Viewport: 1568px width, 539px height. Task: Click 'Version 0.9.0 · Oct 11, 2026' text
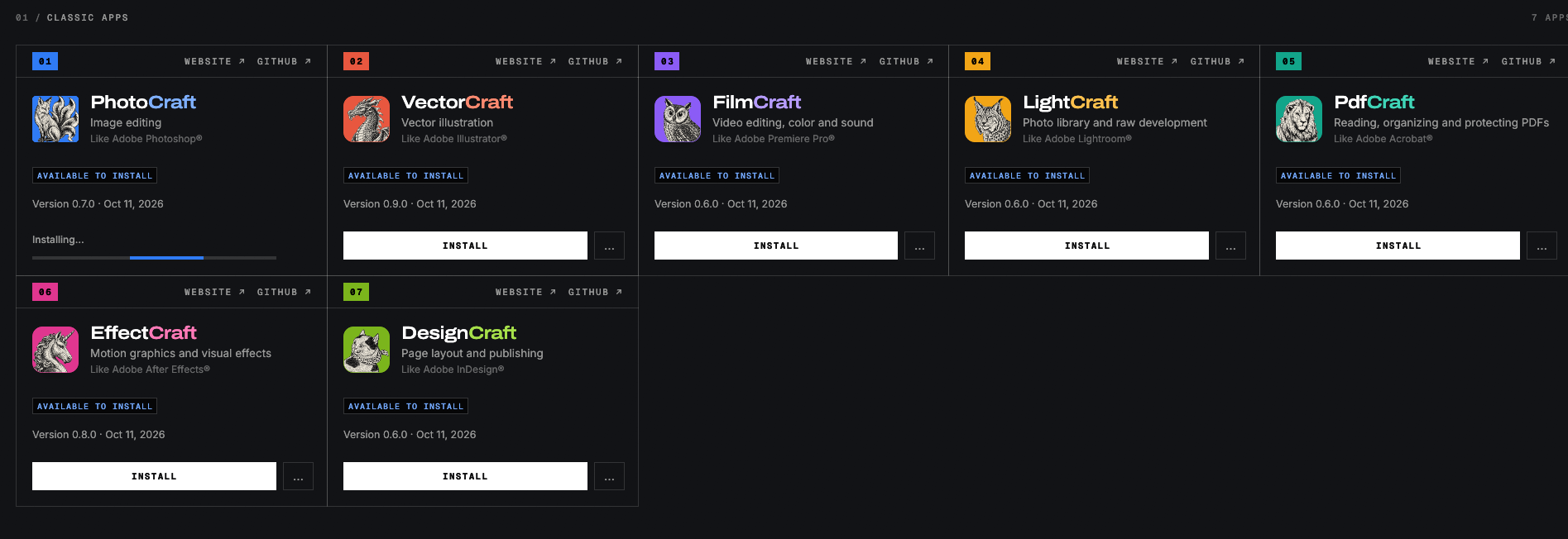(410, 203)
